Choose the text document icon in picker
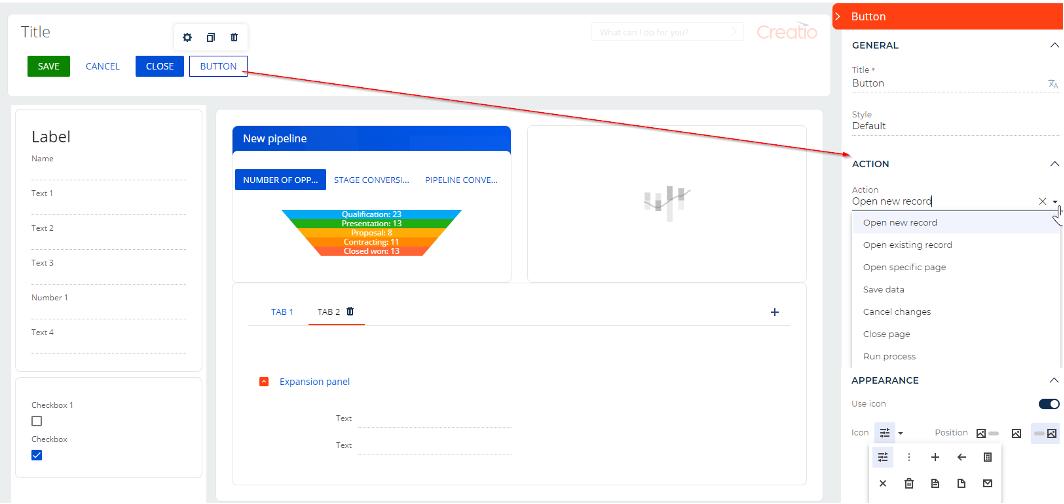1064x504 pixels. 935,484
